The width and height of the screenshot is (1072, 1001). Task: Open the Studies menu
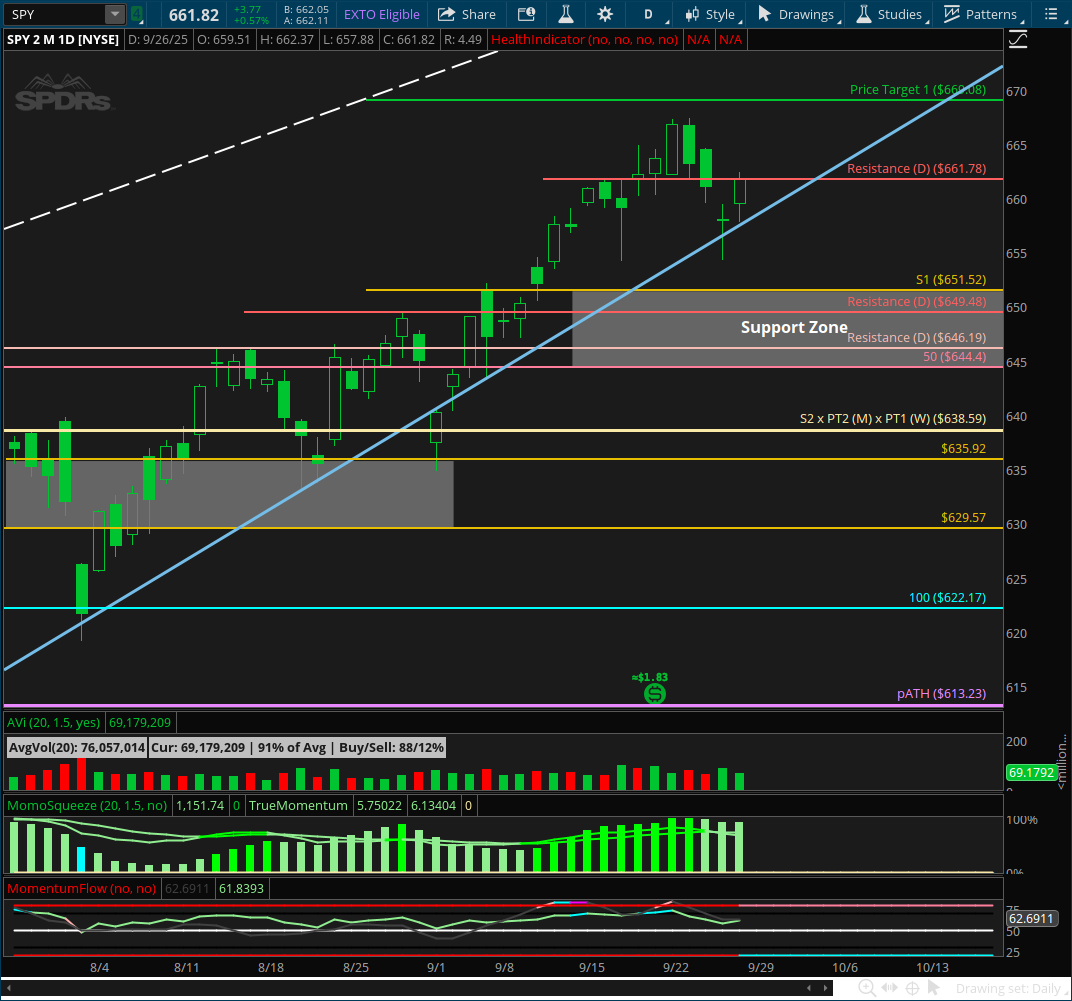[x=892, y=14]
